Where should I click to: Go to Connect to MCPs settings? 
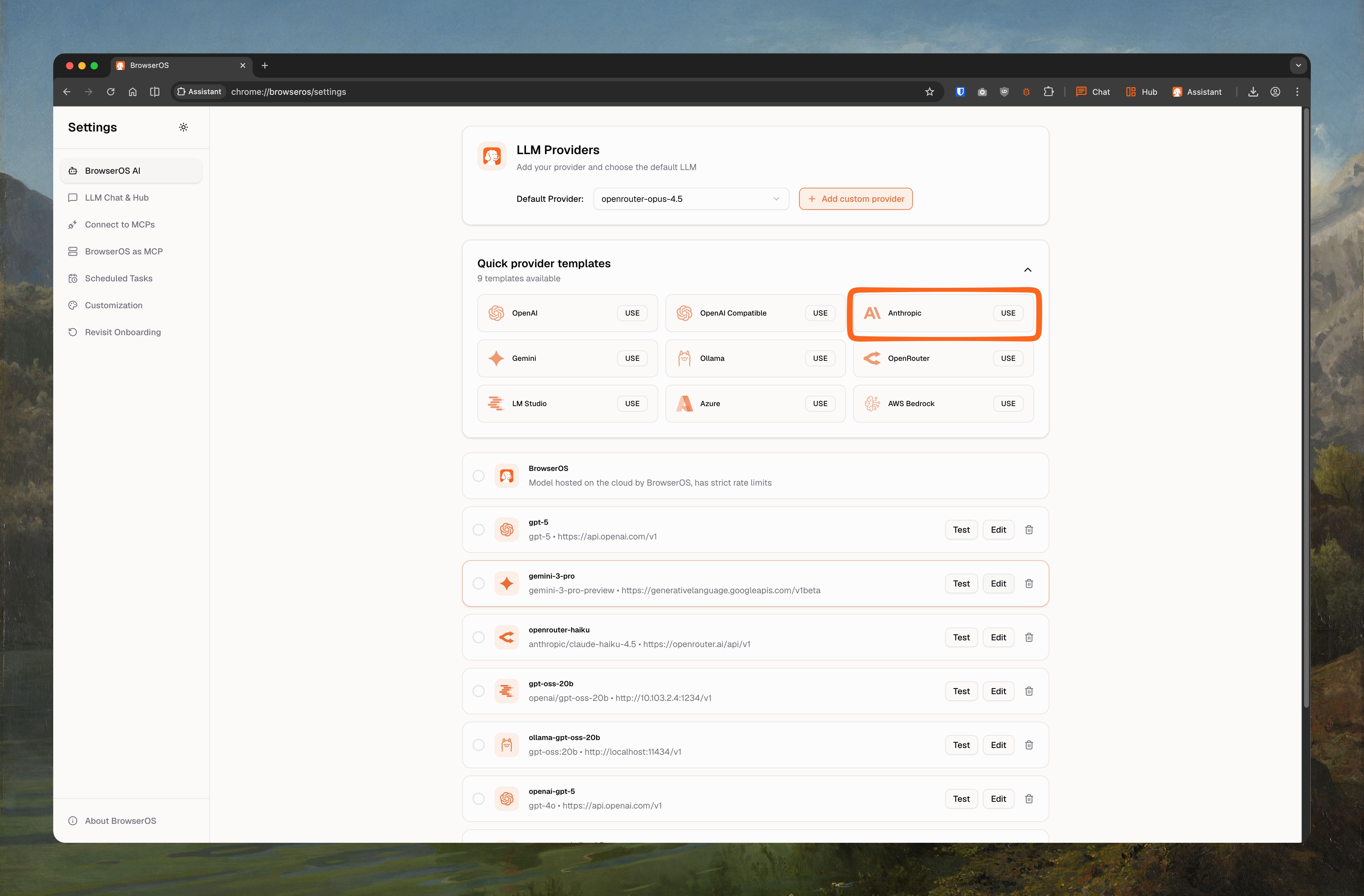pyautogui.click(x=119, y=224)
